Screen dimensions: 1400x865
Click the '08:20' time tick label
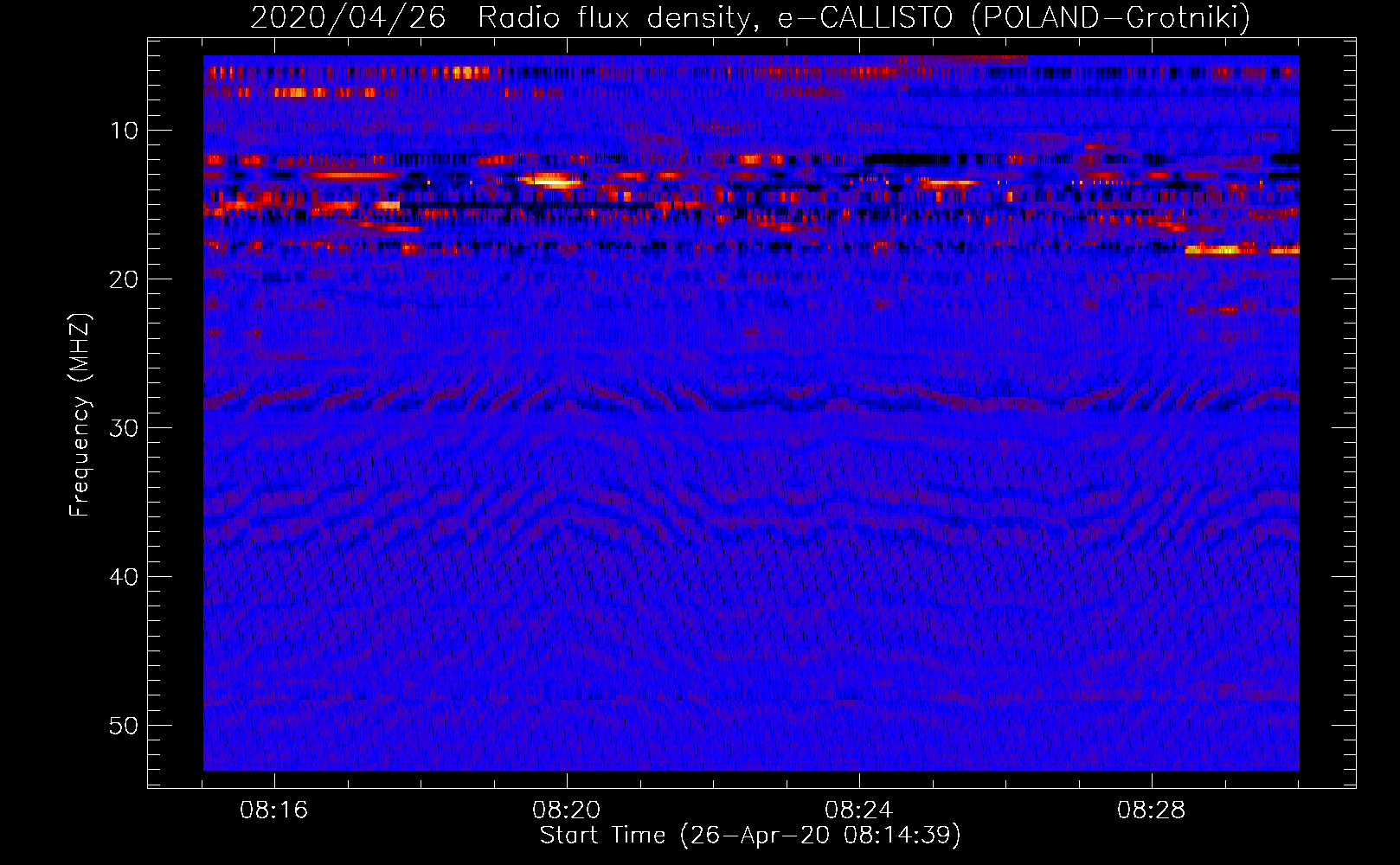[566, 811]
